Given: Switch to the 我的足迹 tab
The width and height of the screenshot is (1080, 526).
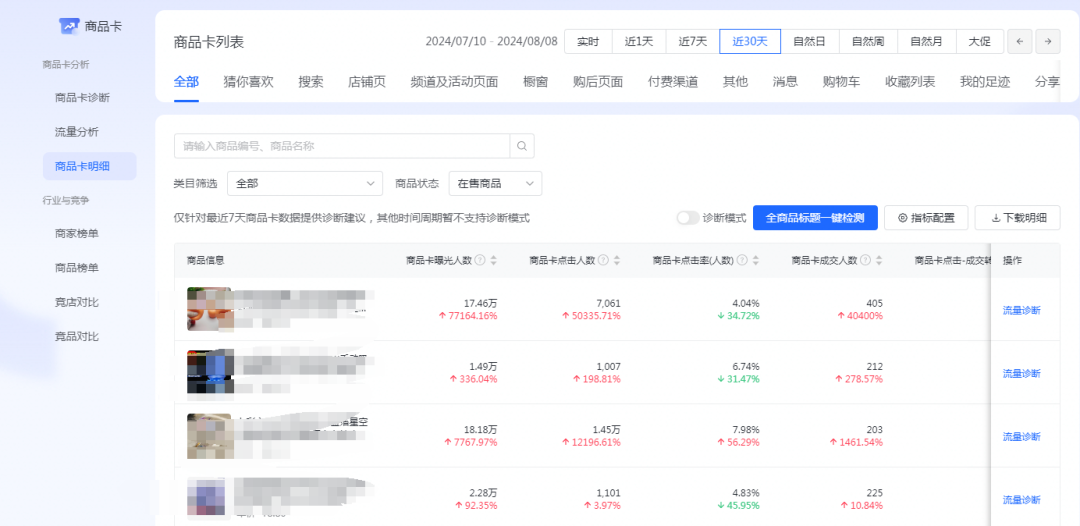Looking at the screenshot, I should point(985,82).
